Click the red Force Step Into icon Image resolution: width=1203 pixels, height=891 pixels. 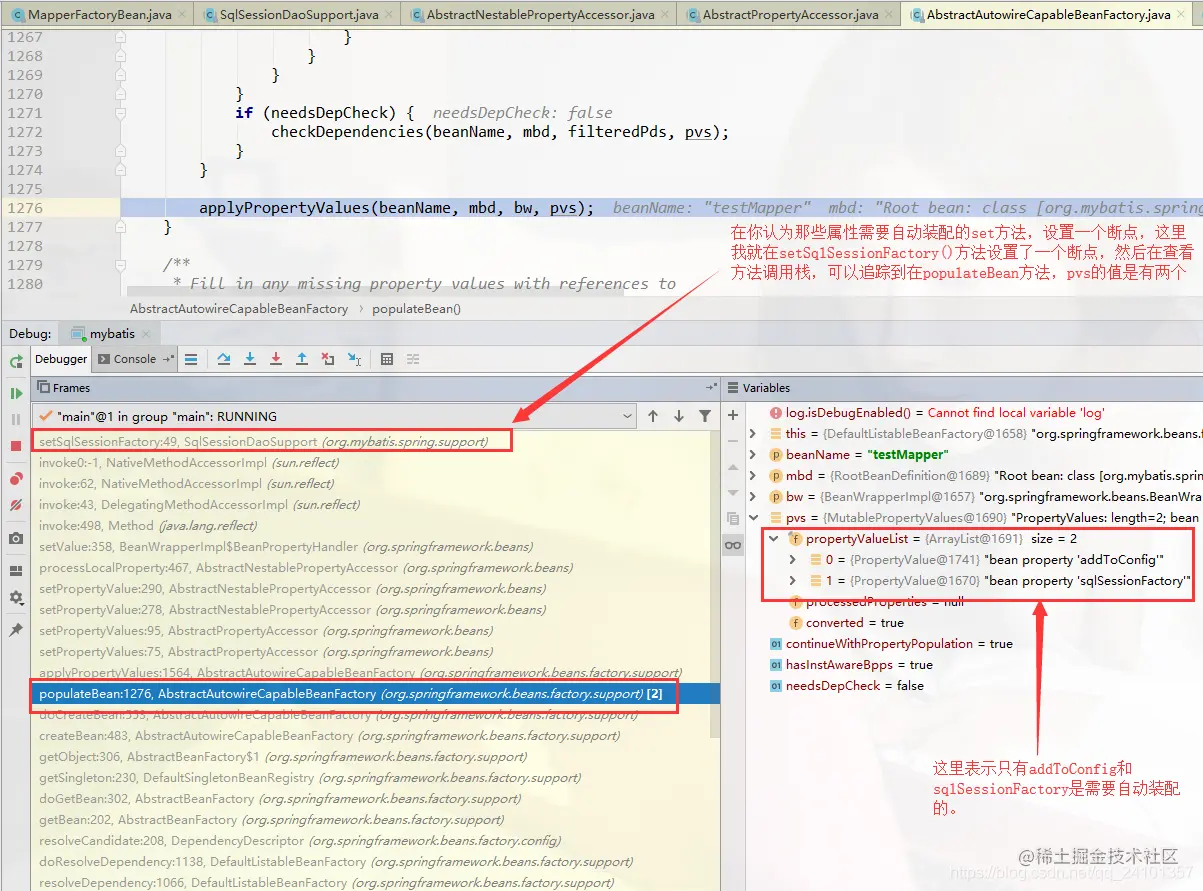276,359
